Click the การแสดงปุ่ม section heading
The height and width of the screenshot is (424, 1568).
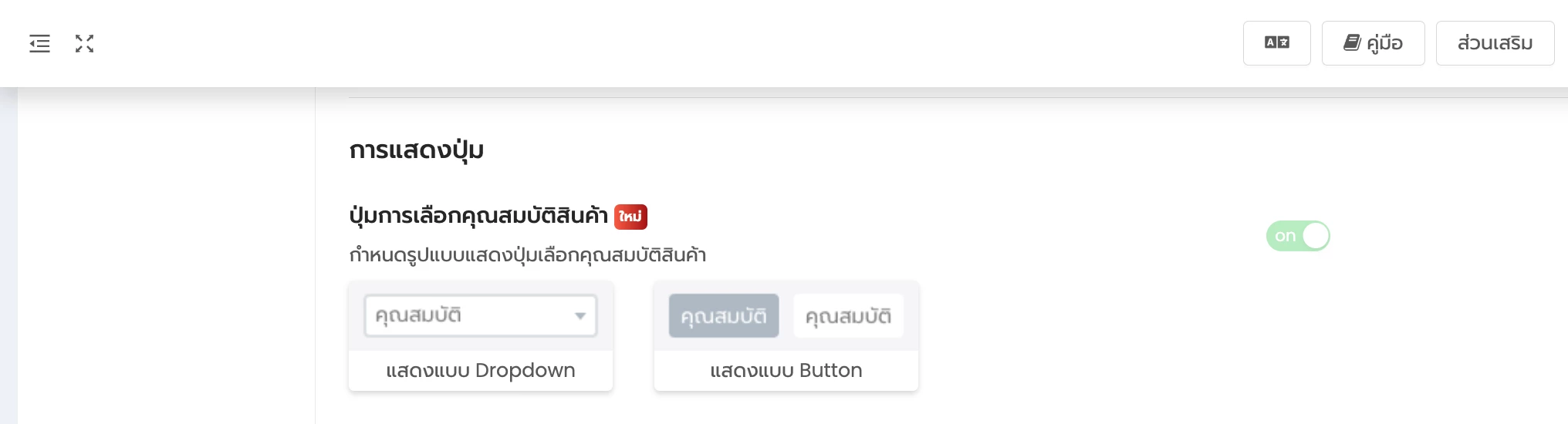pyautogui.click(x=417, y=150)
